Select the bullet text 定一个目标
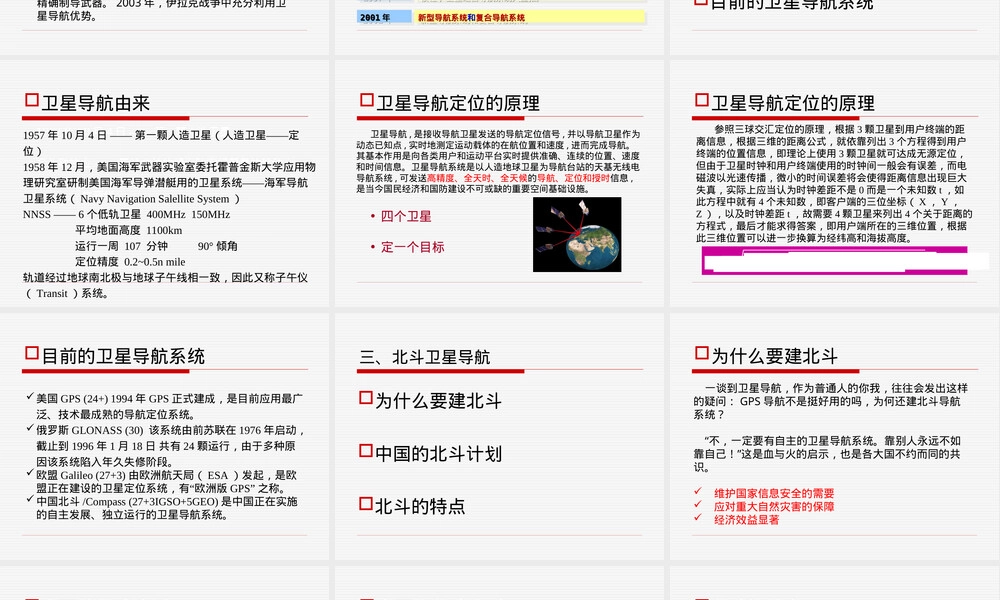This screenshot has height=600, width=1000. (x=413, y=247)
